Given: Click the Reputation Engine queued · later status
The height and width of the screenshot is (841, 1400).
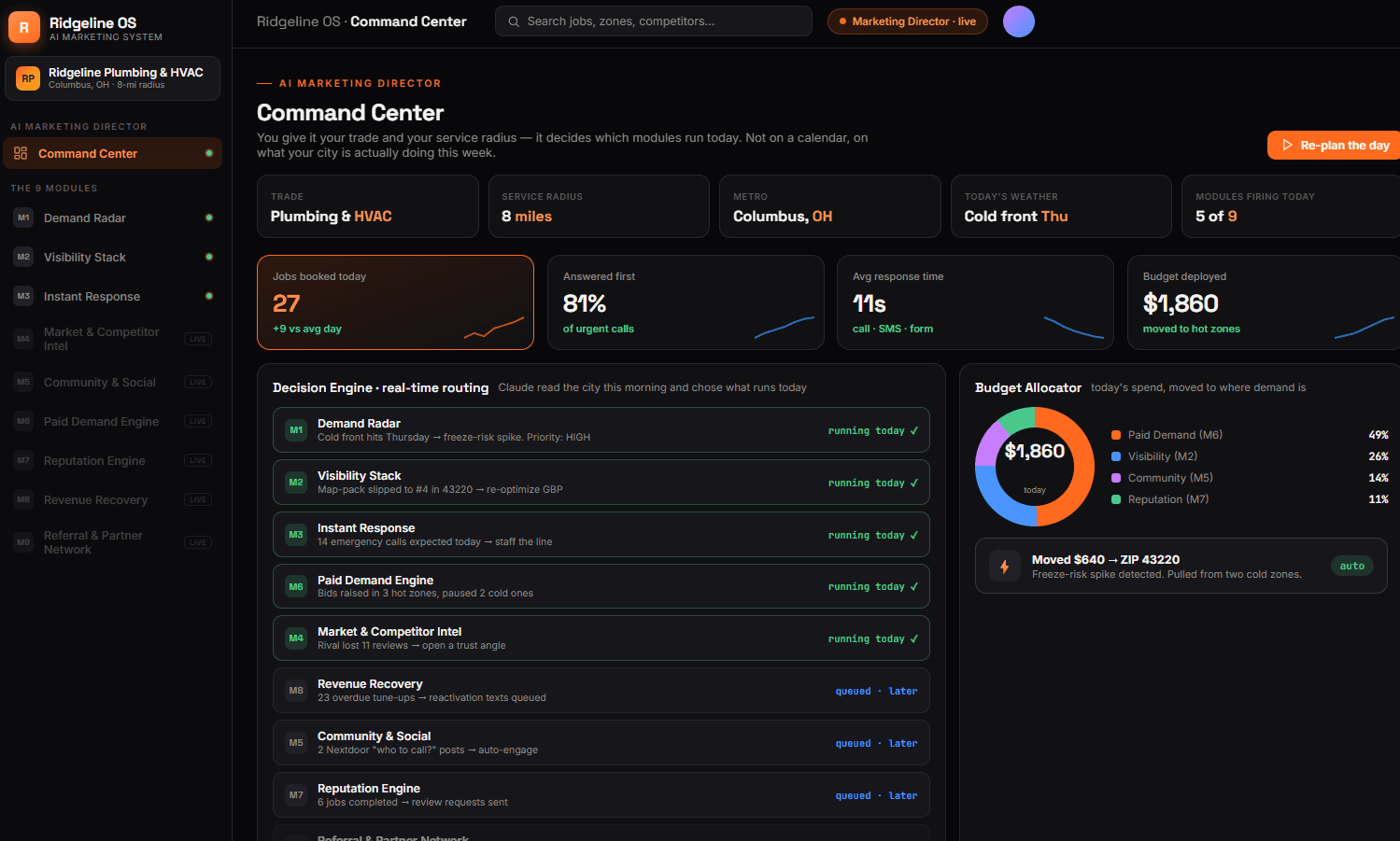Looking at the screenshot, I should coord(876,795).
